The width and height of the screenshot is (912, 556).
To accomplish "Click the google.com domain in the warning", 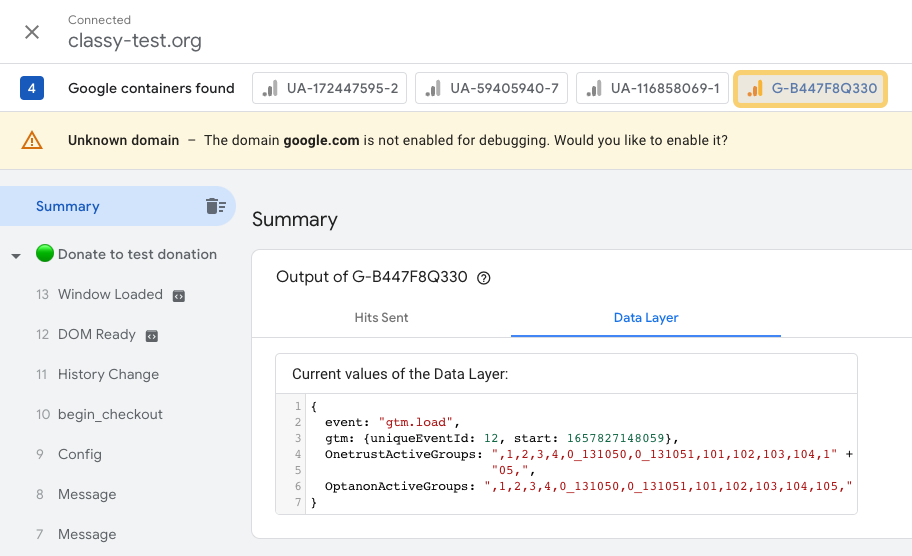I will pos(321,141).
